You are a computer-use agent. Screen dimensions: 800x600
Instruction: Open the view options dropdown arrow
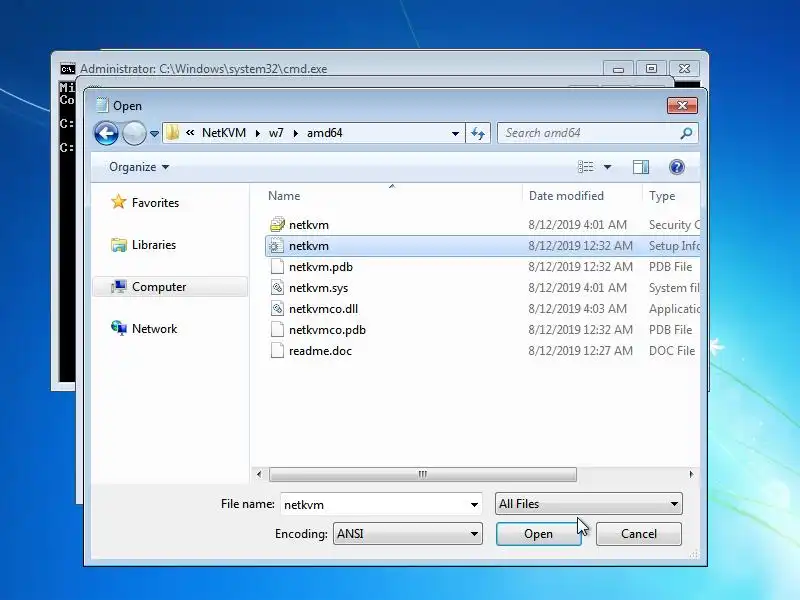tap(608, 167)
